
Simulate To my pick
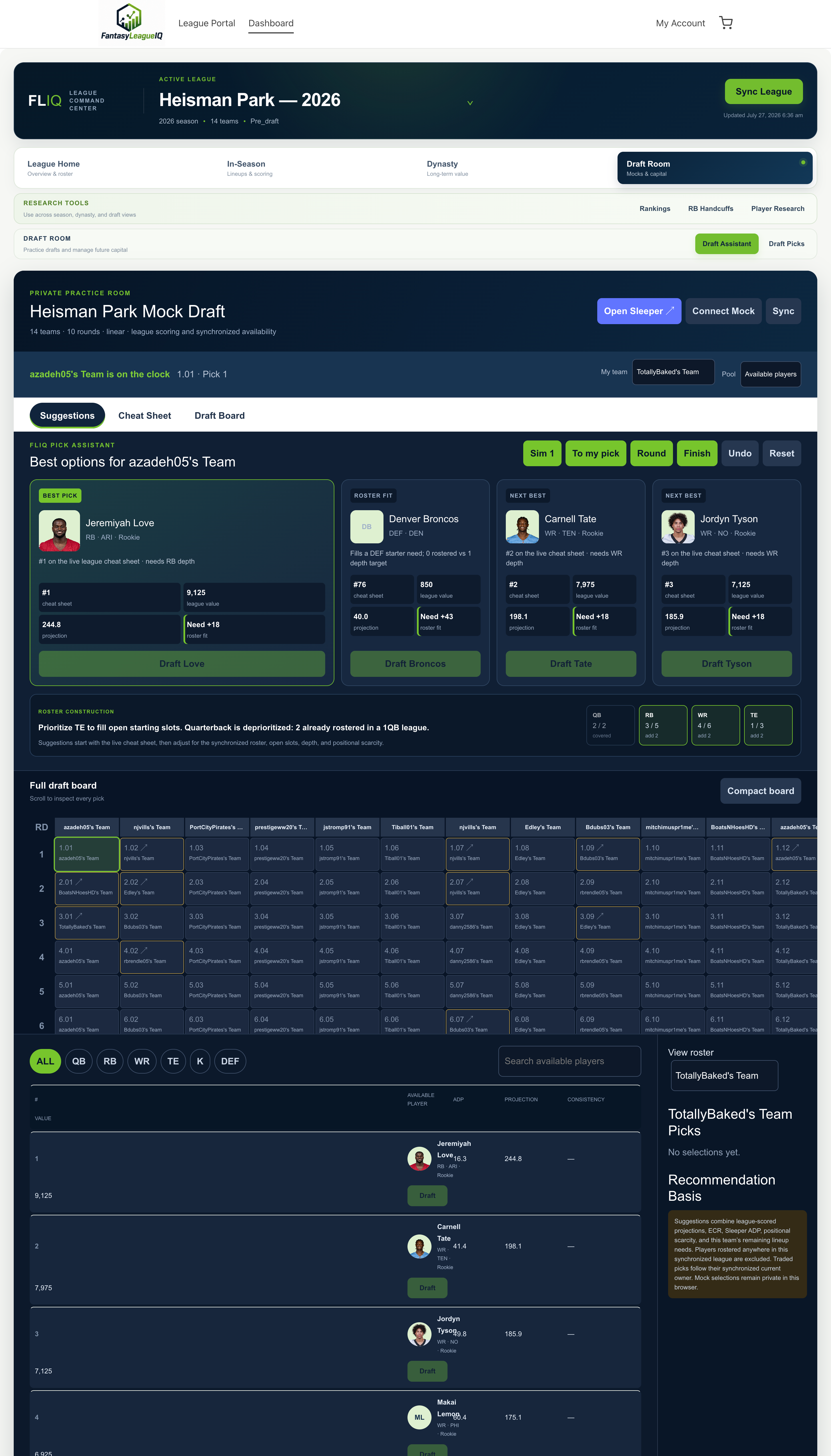point(596,453)
